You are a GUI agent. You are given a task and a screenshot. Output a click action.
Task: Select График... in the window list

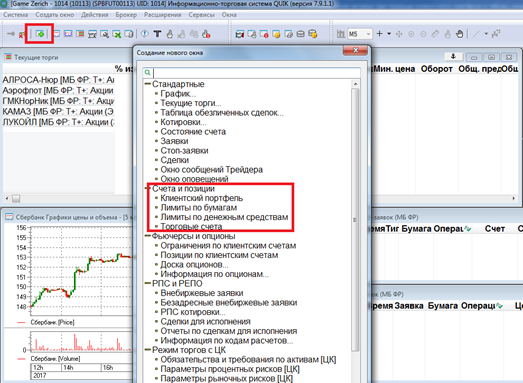click(178, 94)
